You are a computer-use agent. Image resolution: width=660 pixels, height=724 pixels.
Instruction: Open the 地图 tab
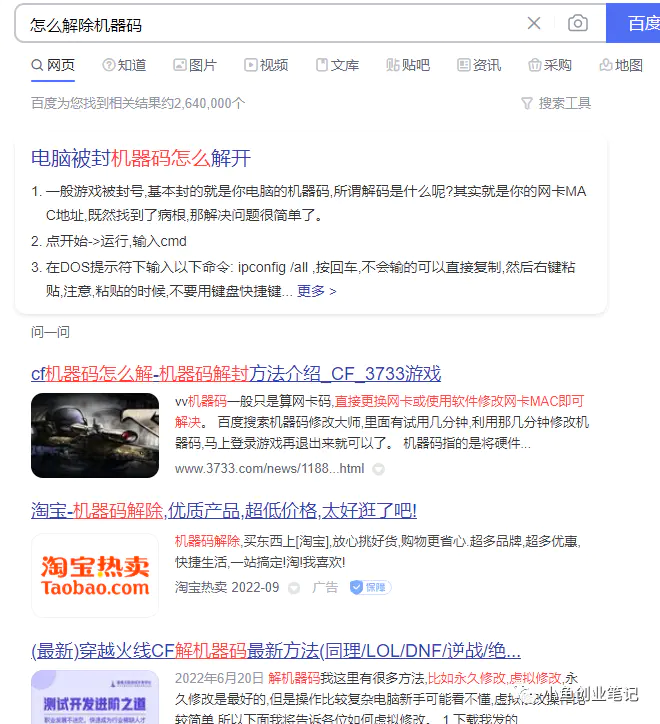pyautogui.click(x=621, y=65)
